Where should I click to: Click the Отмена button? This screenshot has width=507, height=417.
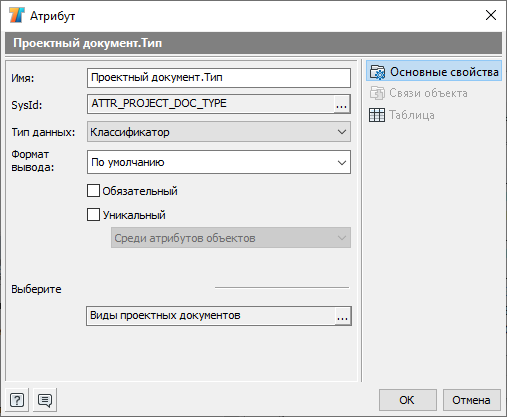pos(471,400)
